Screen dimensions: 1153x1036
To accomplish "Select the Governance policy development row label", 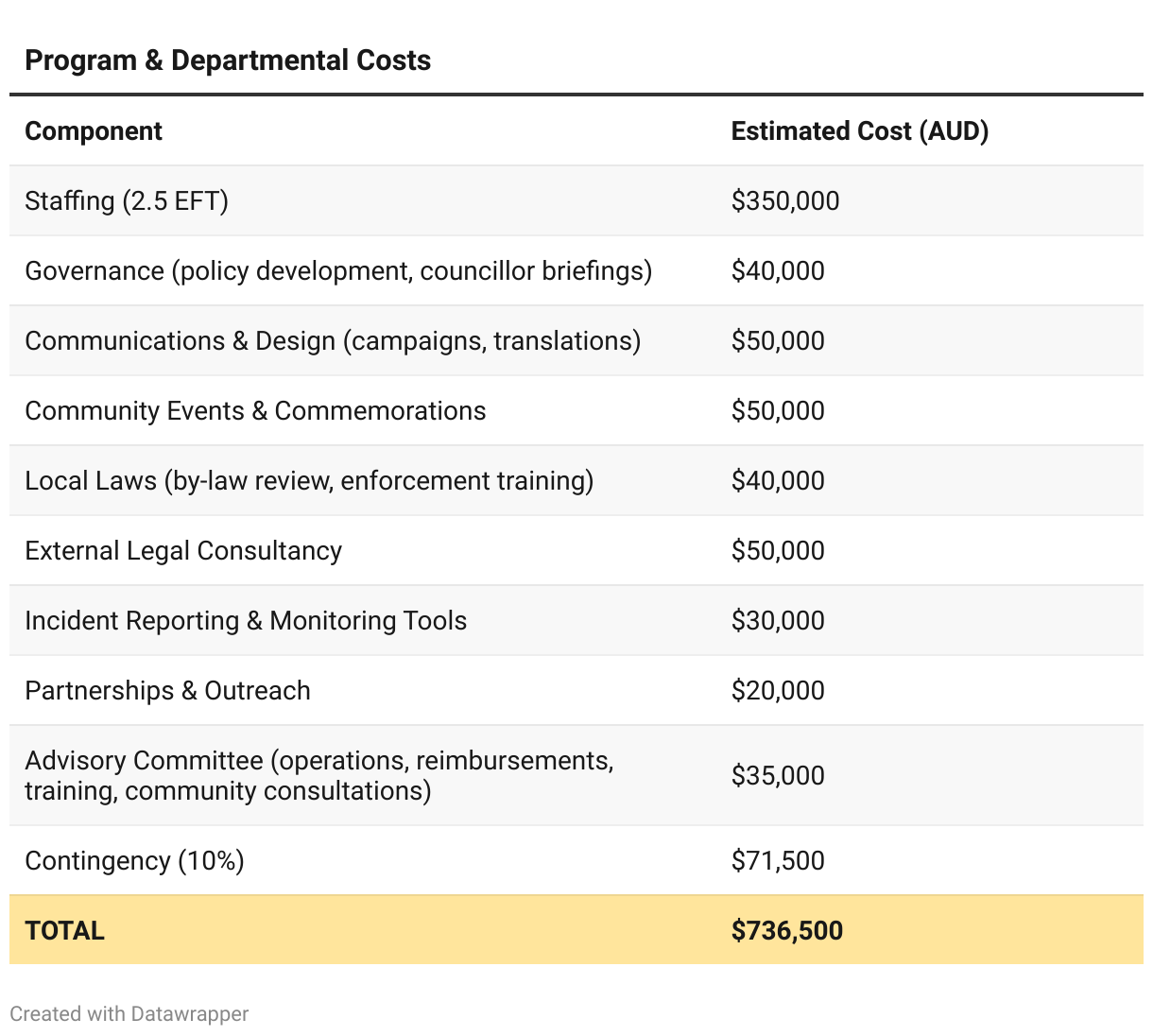I will 338,271.
